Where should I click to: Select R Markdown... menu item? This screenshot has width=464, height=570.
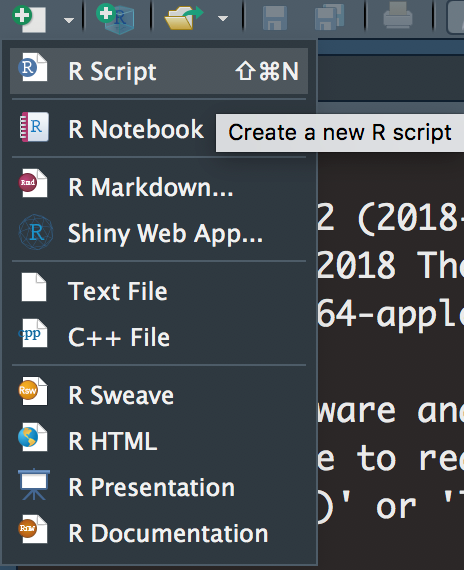coord(159,187)
